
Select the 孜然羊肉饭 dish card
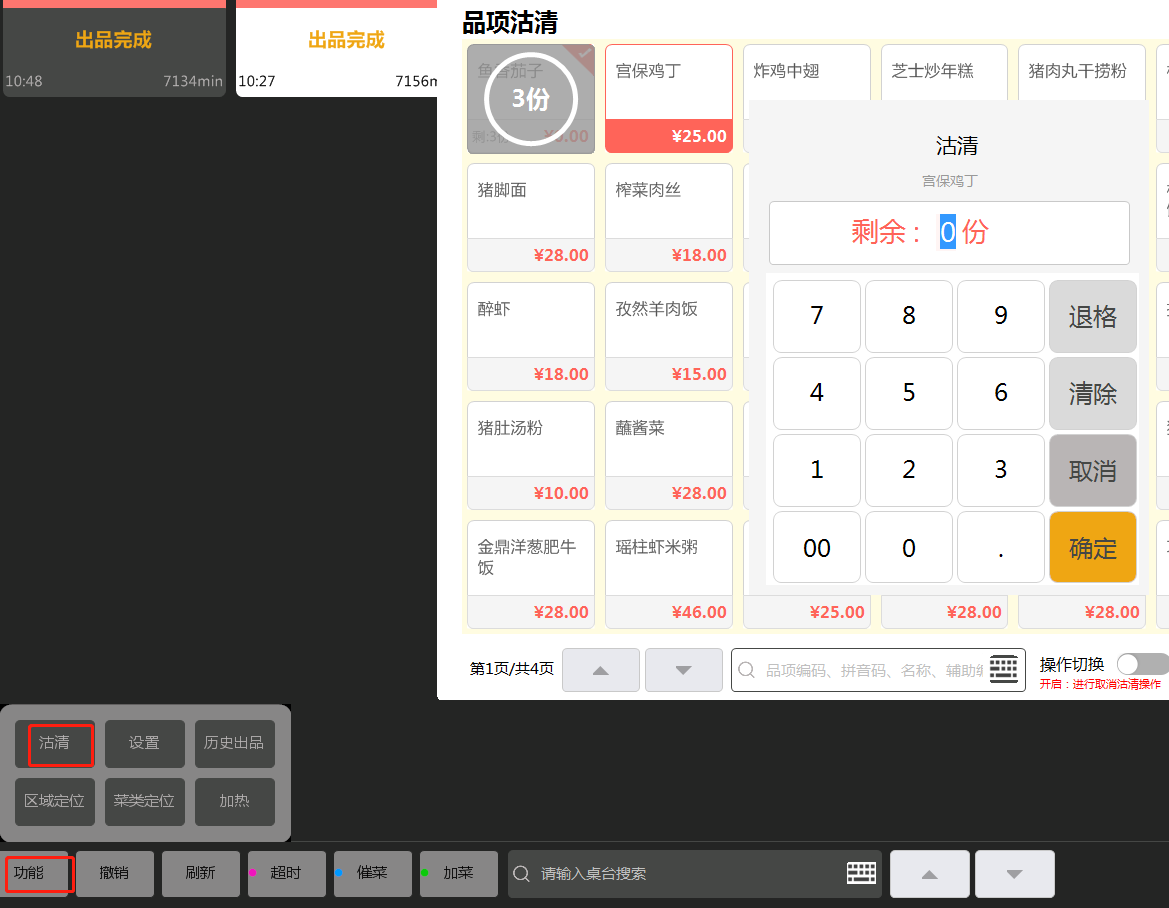click(x=669, y=336)
